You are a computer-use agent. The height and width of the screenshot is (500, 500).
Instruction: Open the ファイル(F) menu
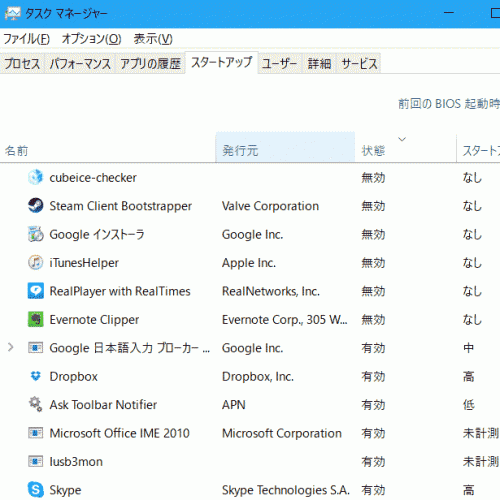[27, 39]
